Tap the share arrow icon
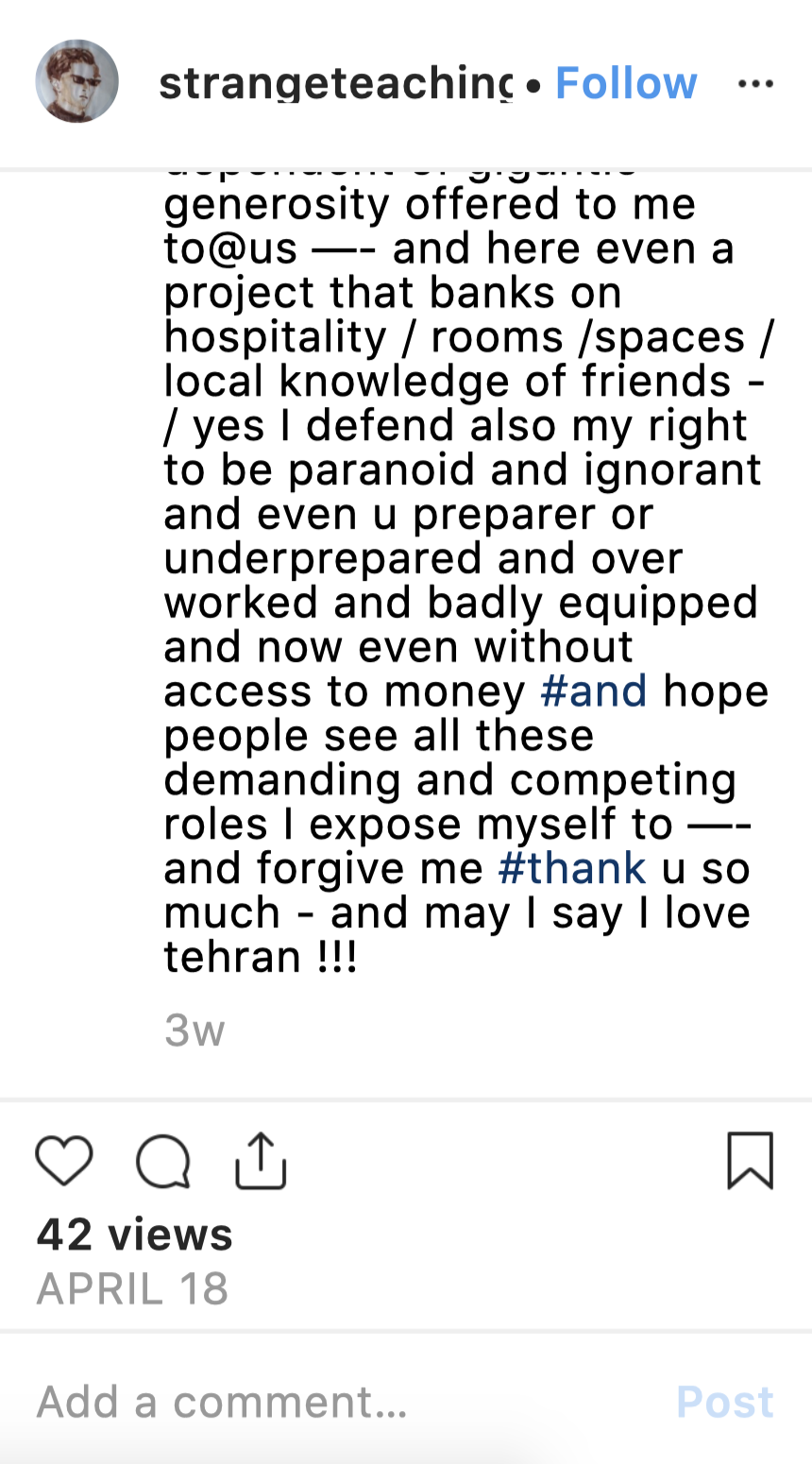 coord(261,1160)
